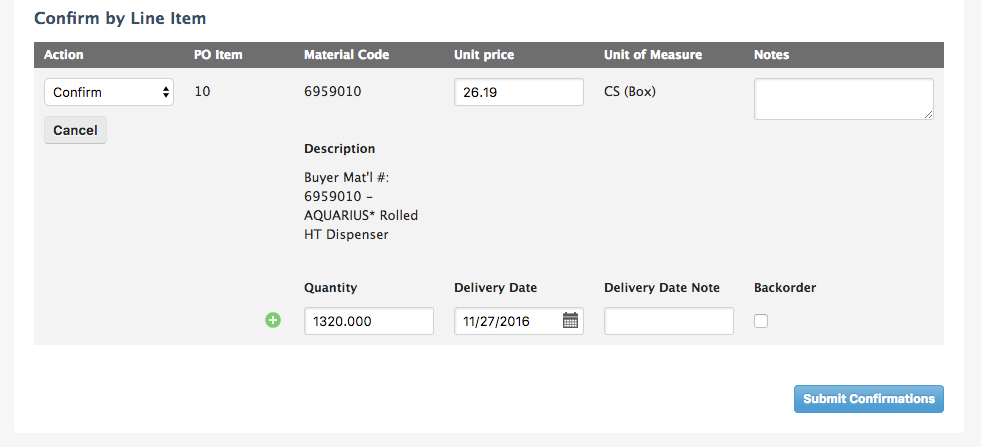
Task: Click the Confirm by Line Item heading
Action: tap(120, 18)
